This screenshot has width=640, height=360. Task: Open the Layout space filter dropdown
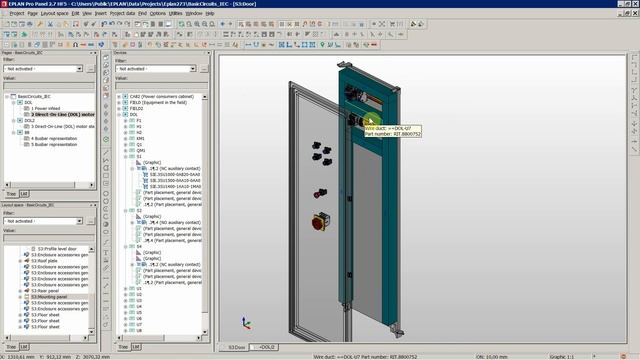tap(80, 221)
